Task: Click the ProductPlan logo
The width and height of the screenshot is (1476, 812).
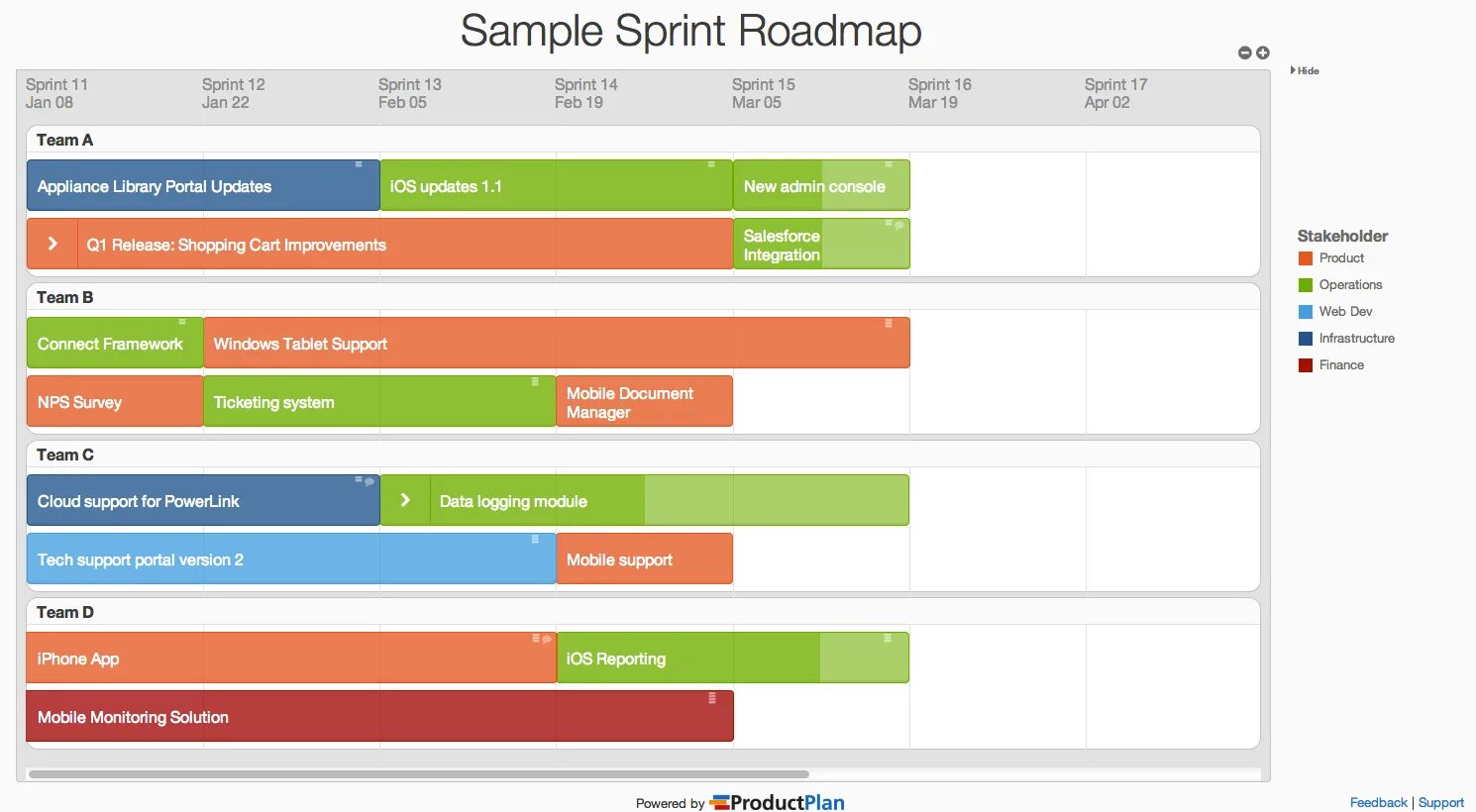Action: [x=778, y=802]
